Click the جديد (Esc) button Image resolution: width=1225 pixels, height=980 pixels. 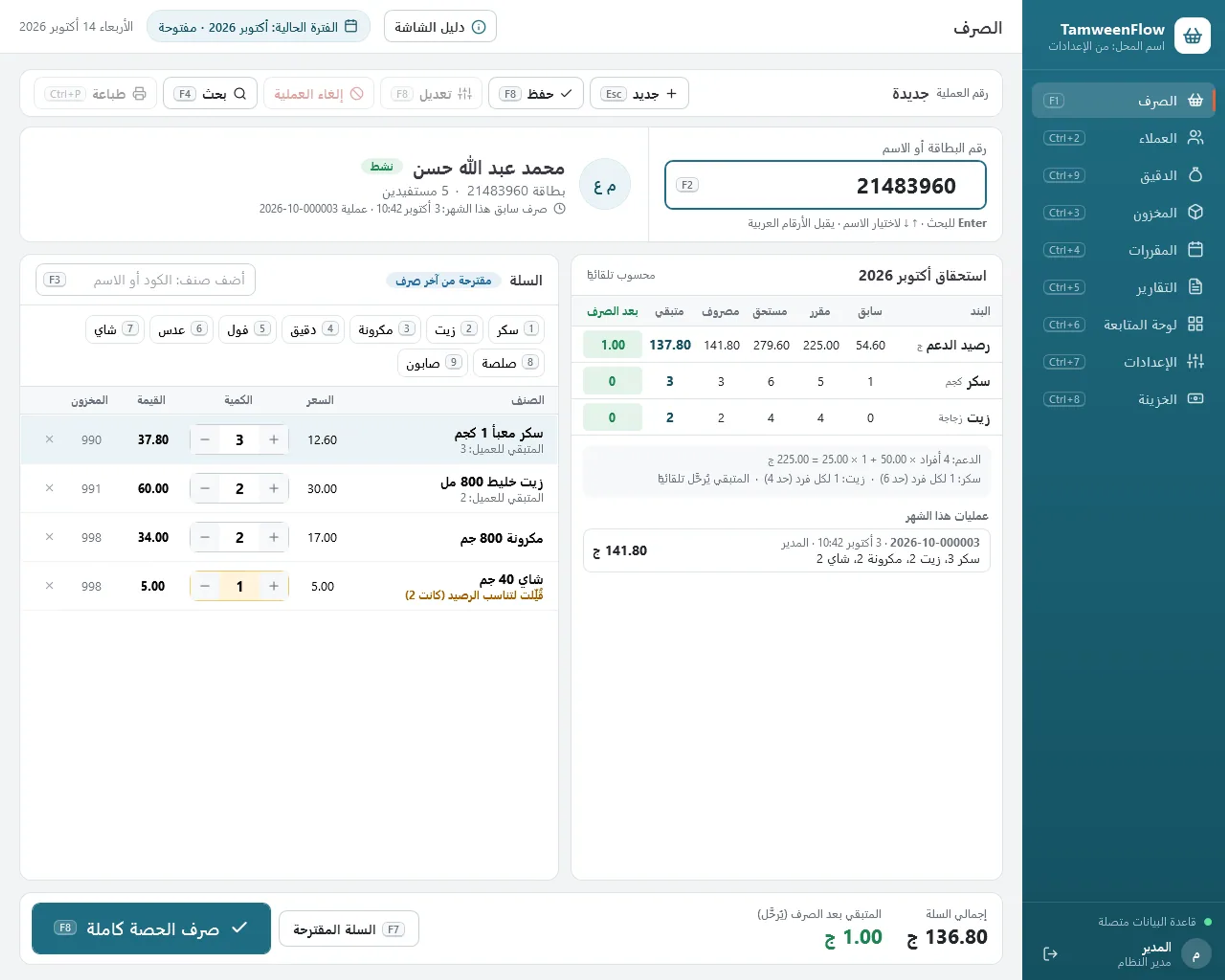point(639,93)
